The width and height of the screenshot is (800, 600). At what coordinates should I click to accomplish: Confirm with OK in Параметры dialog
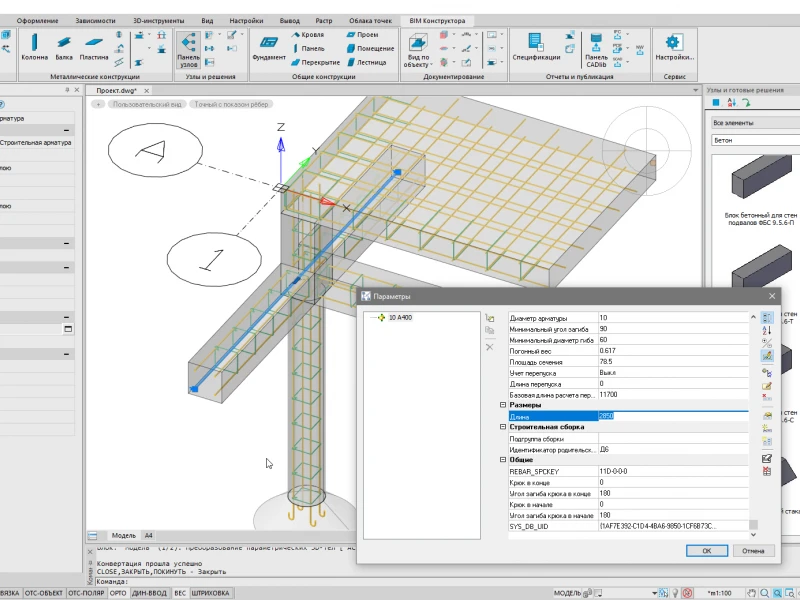707,551
